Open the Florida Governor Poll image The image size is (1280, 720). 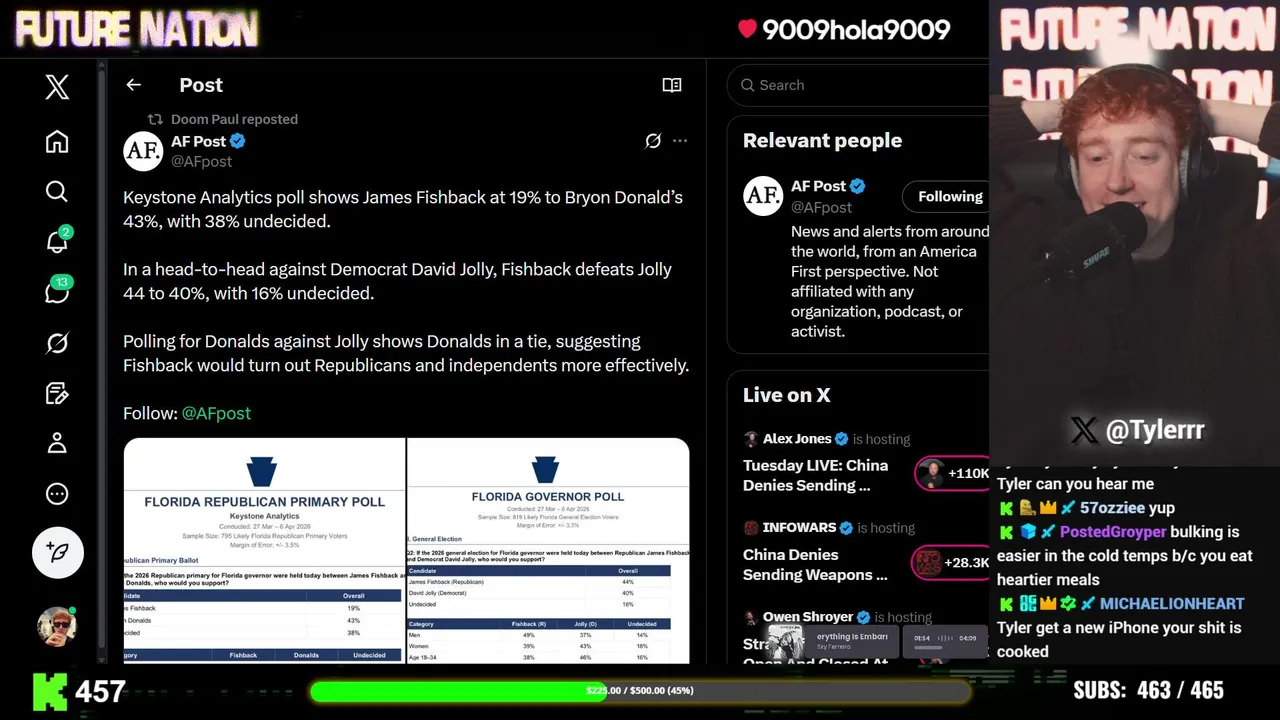pos(548,551)
